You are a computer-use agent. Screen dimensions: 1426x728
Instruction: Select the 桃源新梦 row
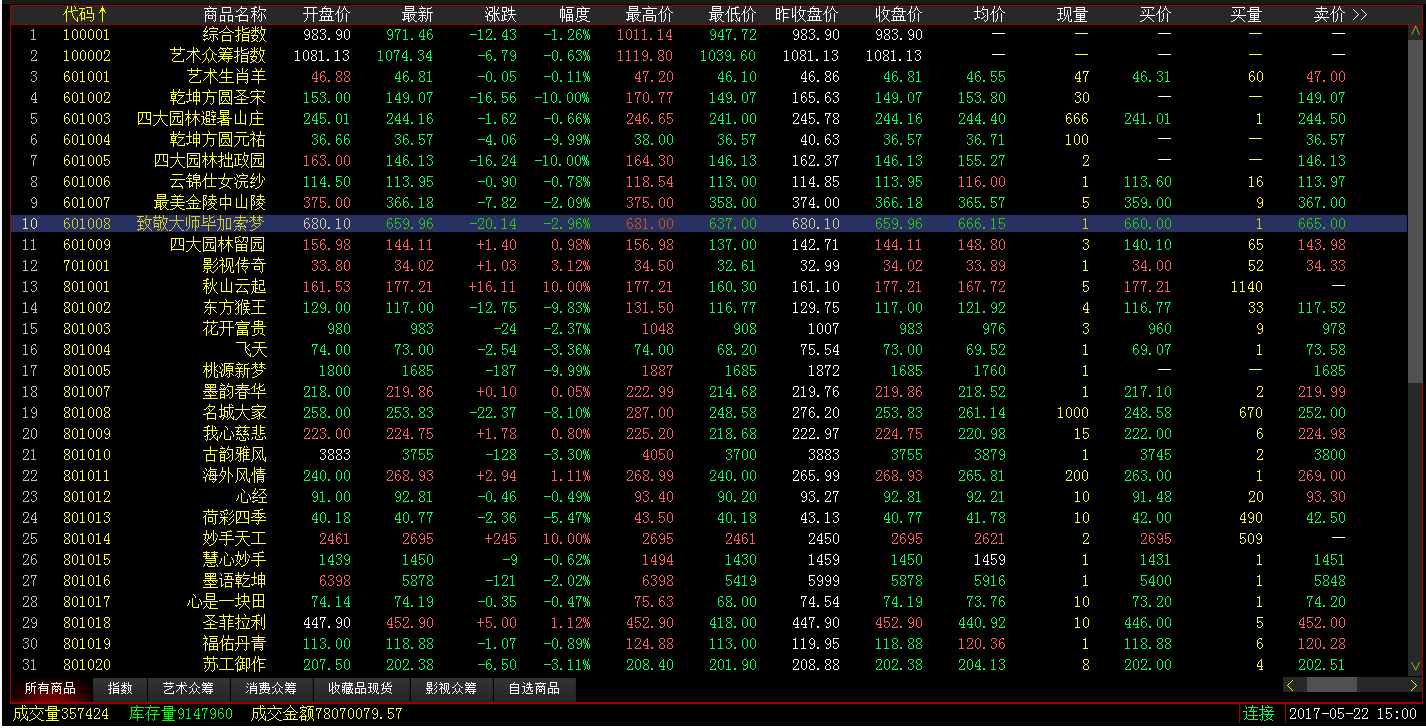click(x=709, y=371)
